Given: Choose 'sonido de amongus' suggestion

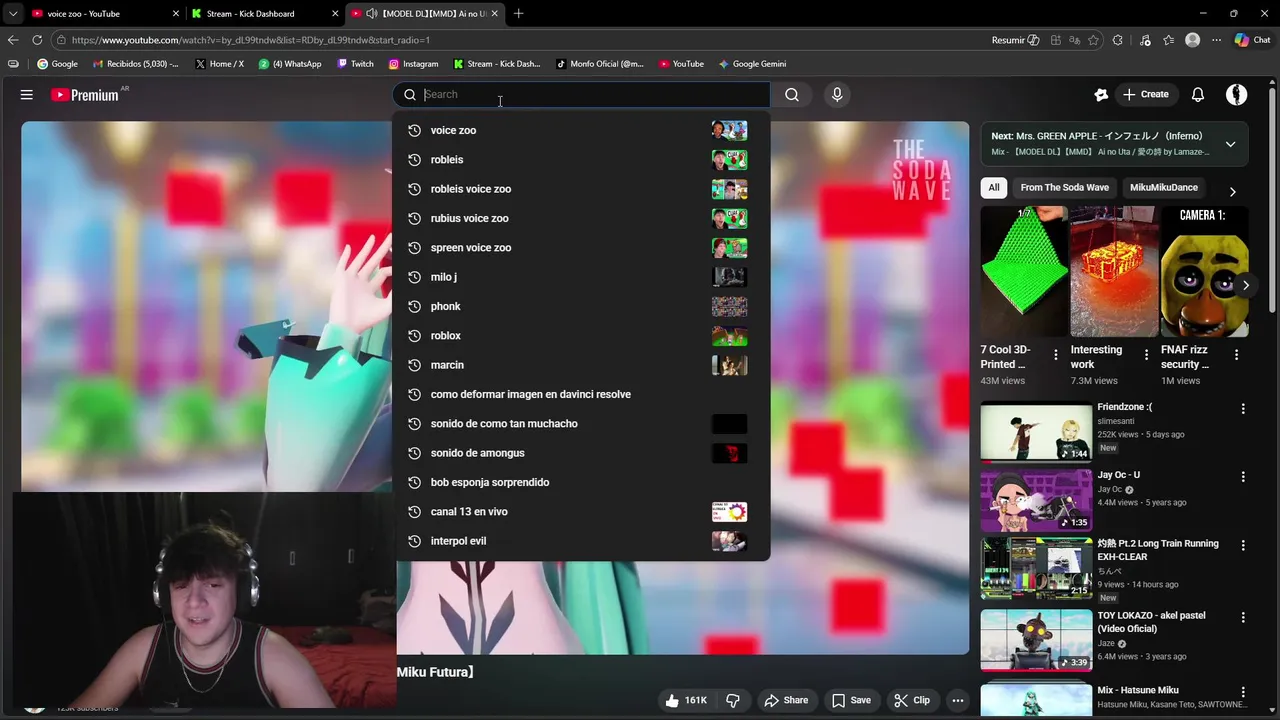Looking at the screenshot, I should 581,453.
